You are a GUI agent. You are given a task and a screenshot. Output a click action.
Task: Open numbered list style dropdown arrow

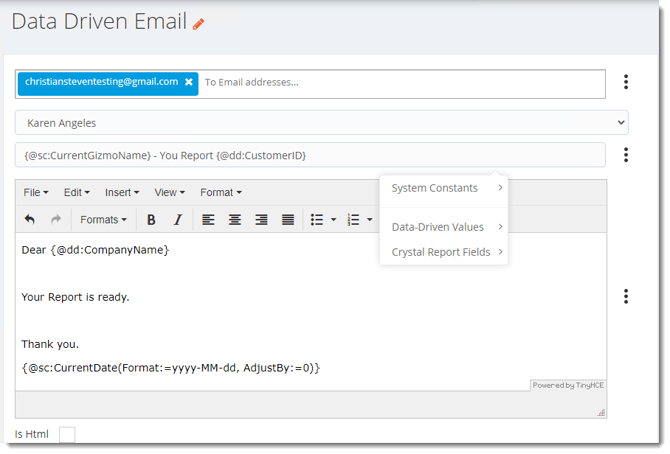click(370, 220)
